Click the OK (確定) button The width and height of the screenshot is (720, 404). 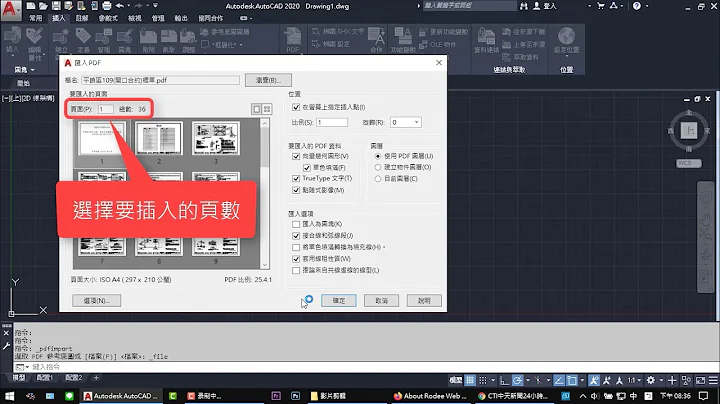338,301
